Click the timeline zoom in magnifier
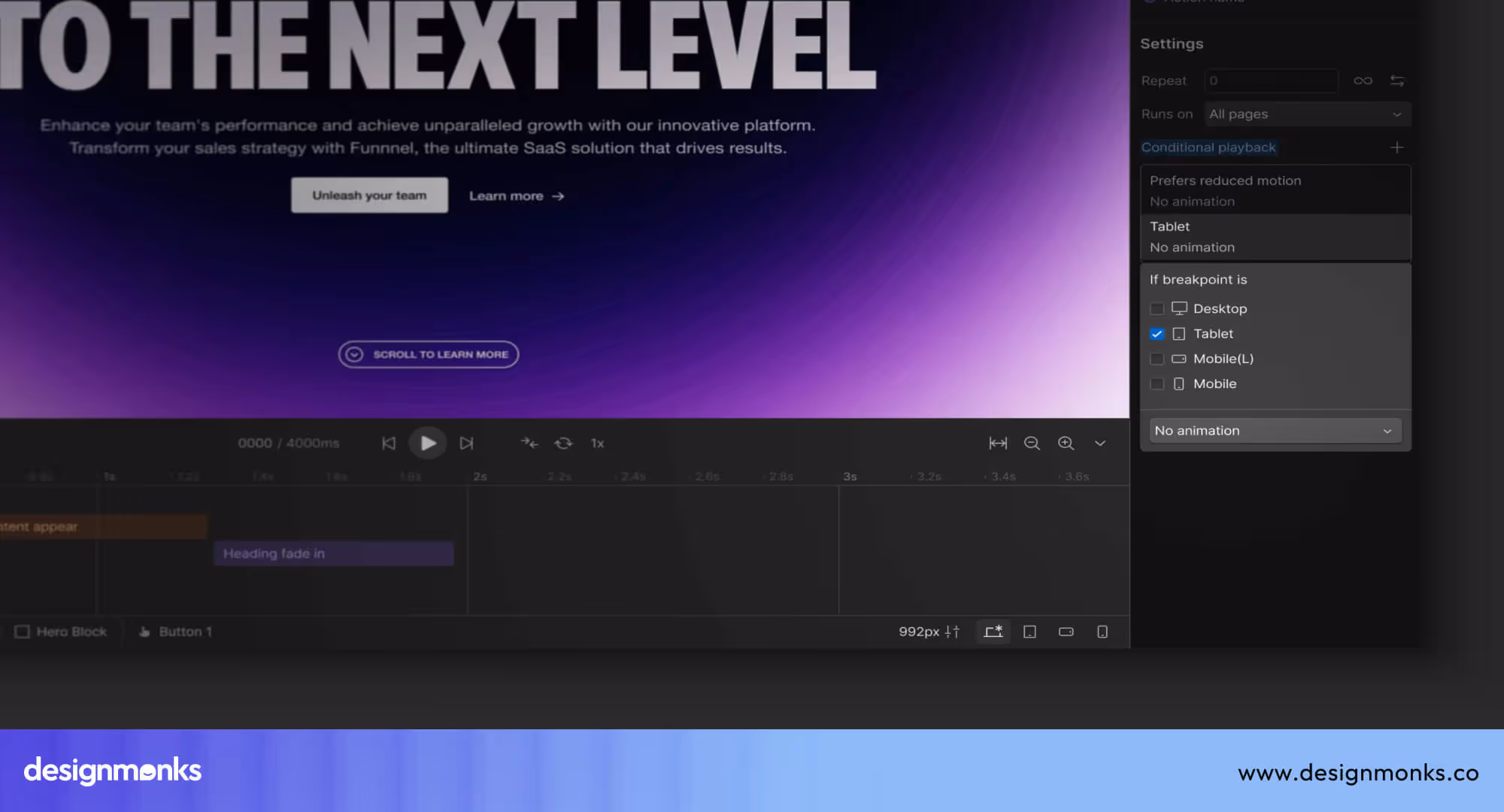Image resolution: width=1504 pixels, height=812 pixels. pos(1066,444)
